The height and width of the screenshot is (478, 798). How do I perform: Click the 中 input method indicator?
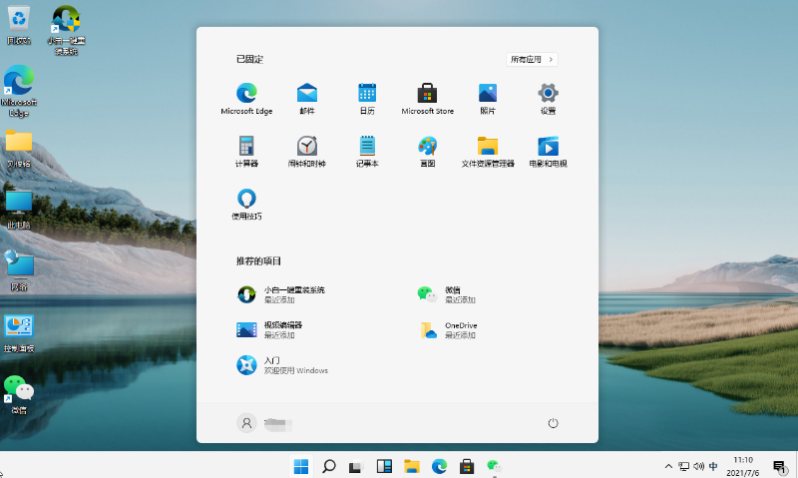(713, 466)
